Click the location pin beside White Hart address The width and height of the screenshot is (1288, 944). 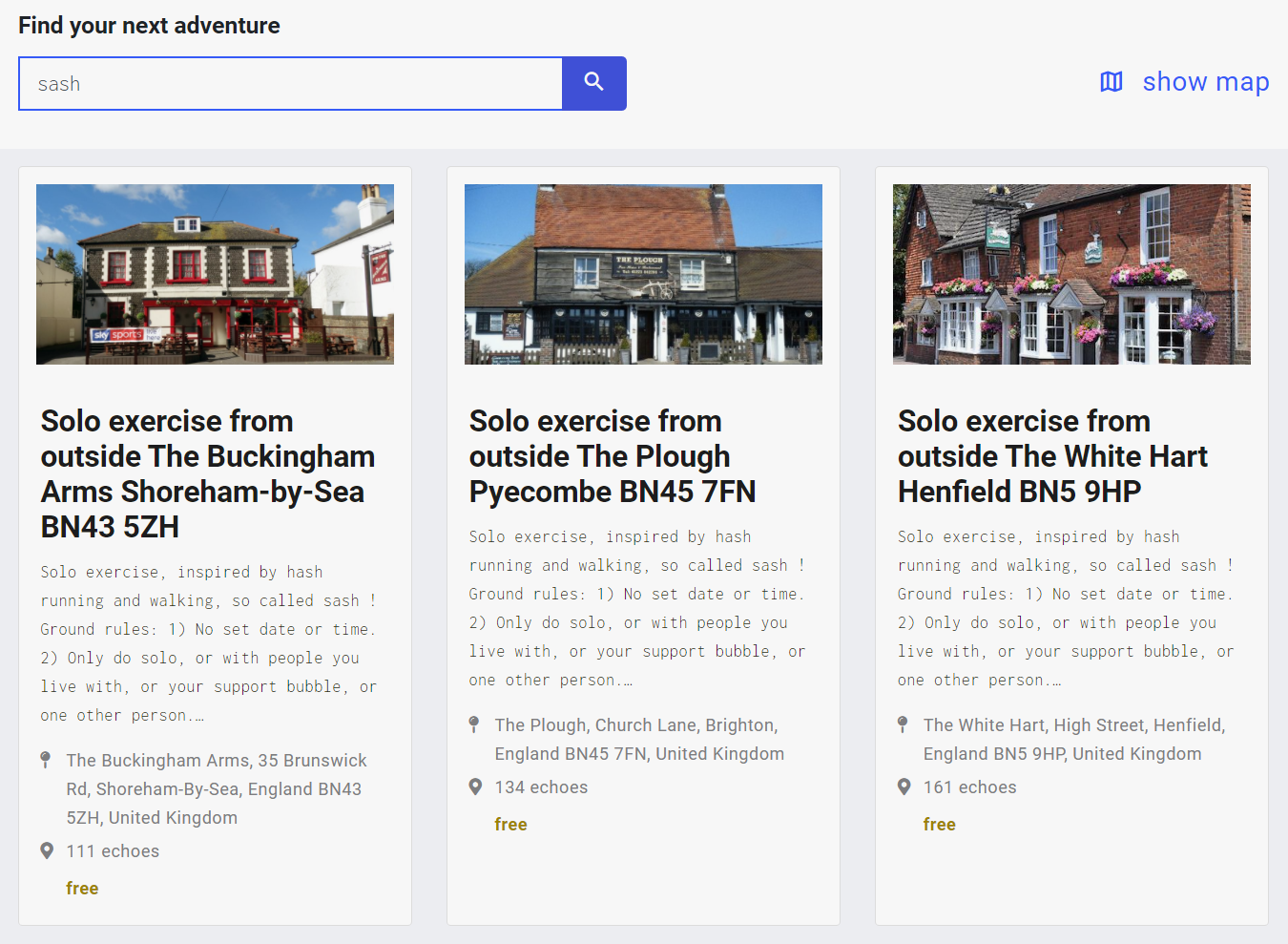[903, 725]
